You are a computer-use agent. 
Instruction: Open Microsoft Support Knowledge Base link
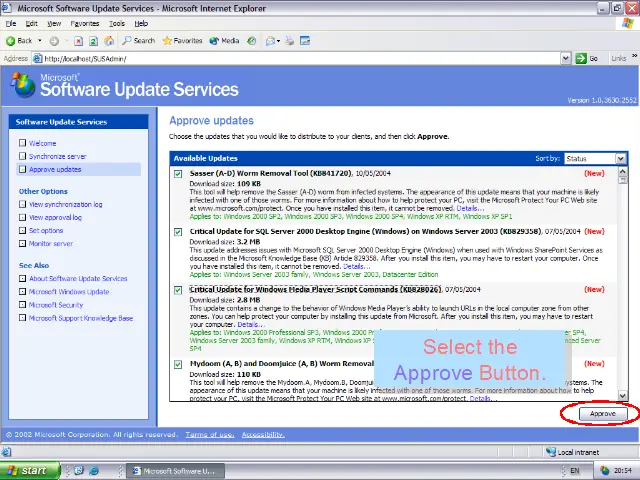click(x=81, y=318)
